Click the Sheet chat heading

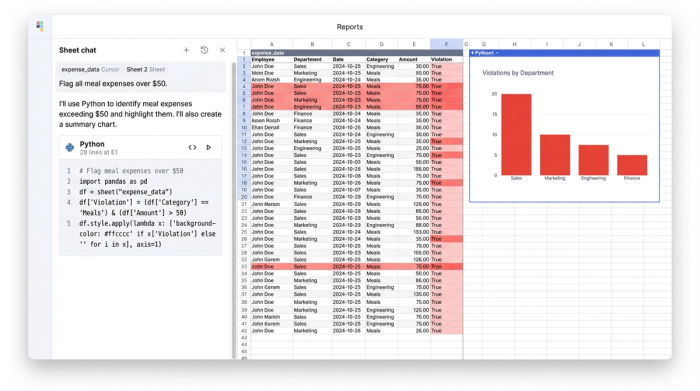tap(78, 50)
